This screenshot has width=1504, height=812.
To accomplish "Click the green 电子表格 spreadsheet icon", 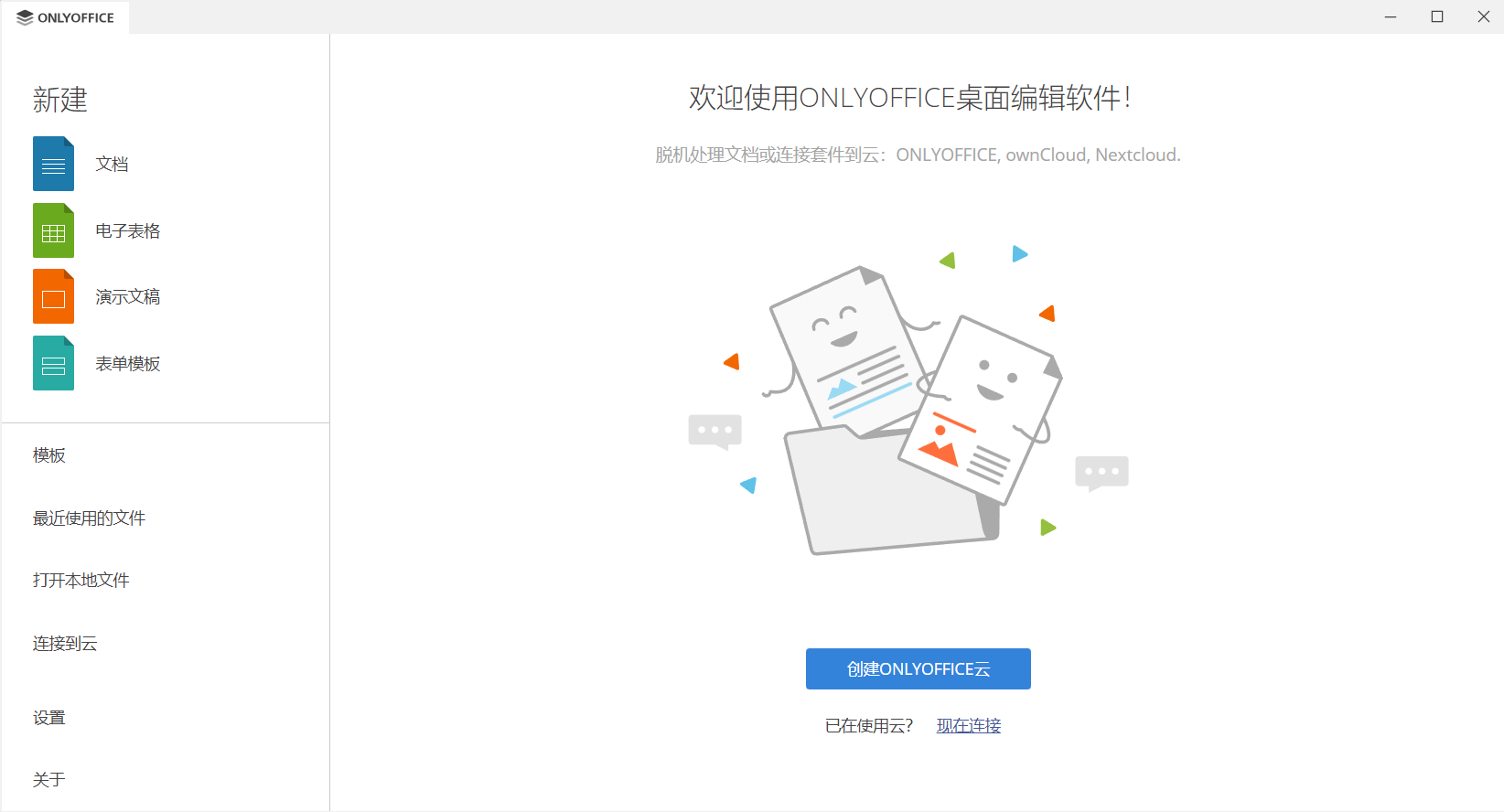I will tap(53, 230).
